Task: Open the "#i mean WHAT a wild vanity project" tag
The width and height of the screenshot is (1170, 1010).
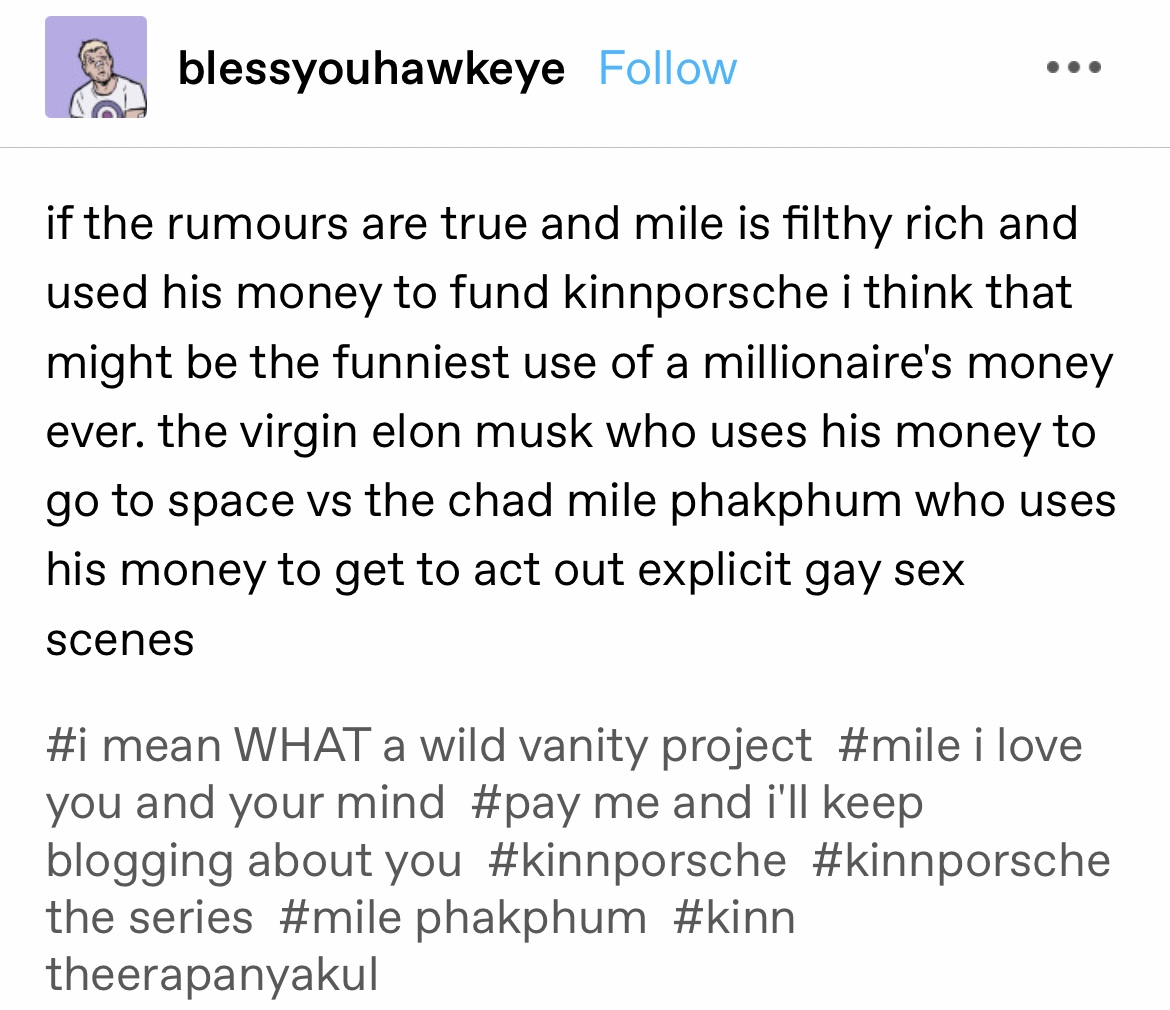Action: click(429, 746)
